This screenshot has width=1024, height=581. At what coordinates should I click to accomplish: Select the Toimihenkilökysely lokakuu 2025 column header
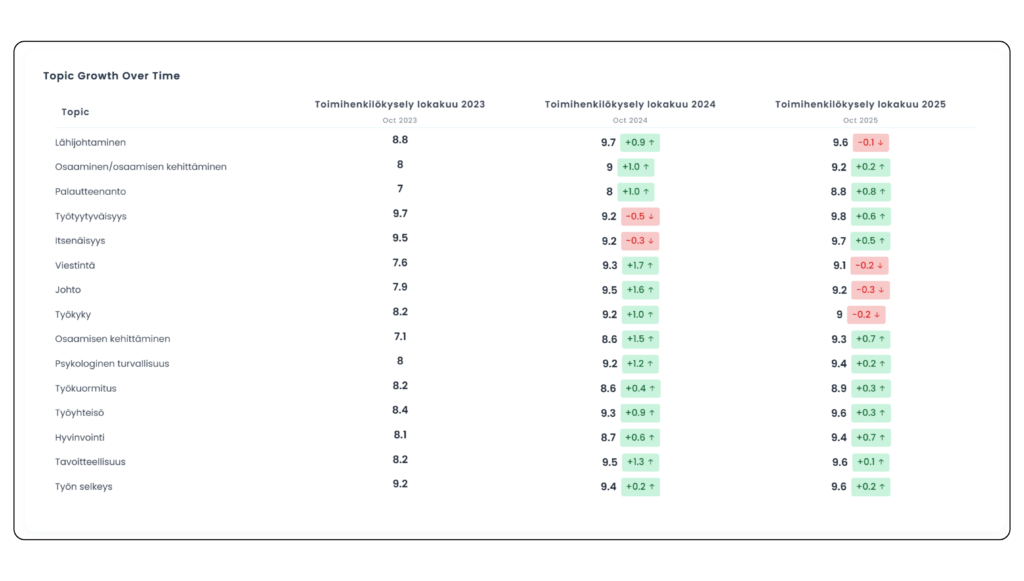860,104
